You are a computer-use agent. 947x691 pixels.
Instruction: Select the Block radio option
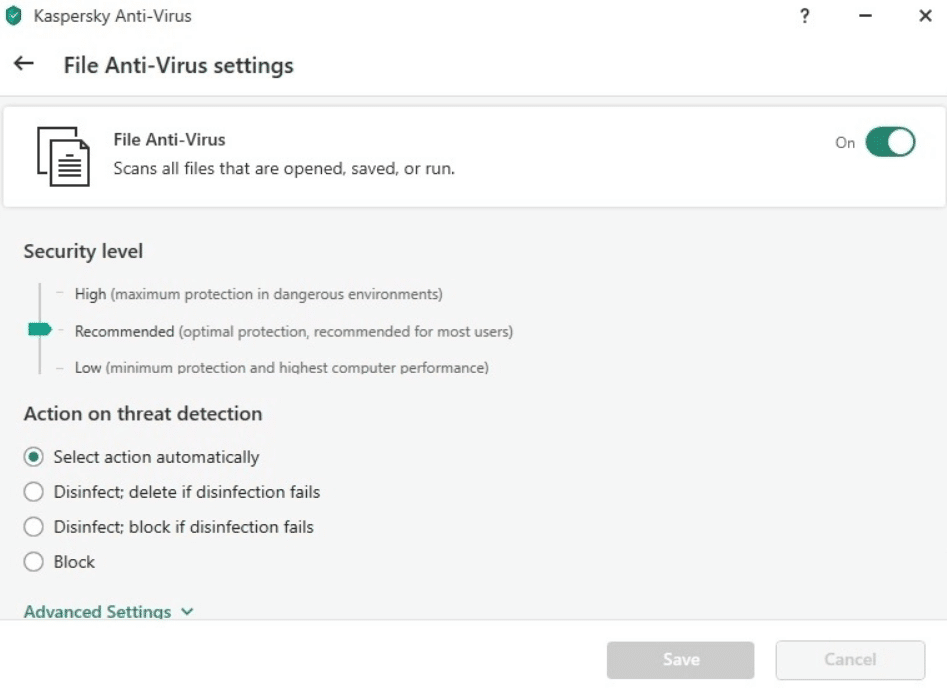[34, 562]
